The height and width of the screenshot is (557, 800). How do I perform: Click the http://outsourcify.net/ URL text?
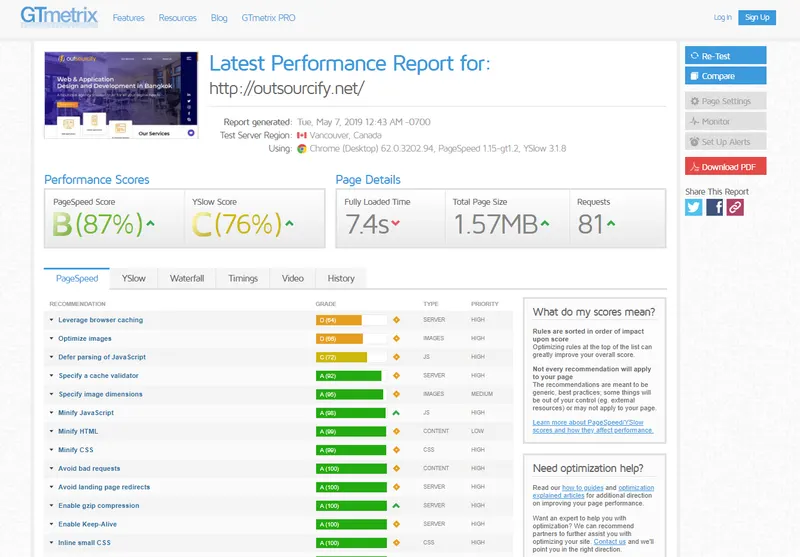pos(287,88)
